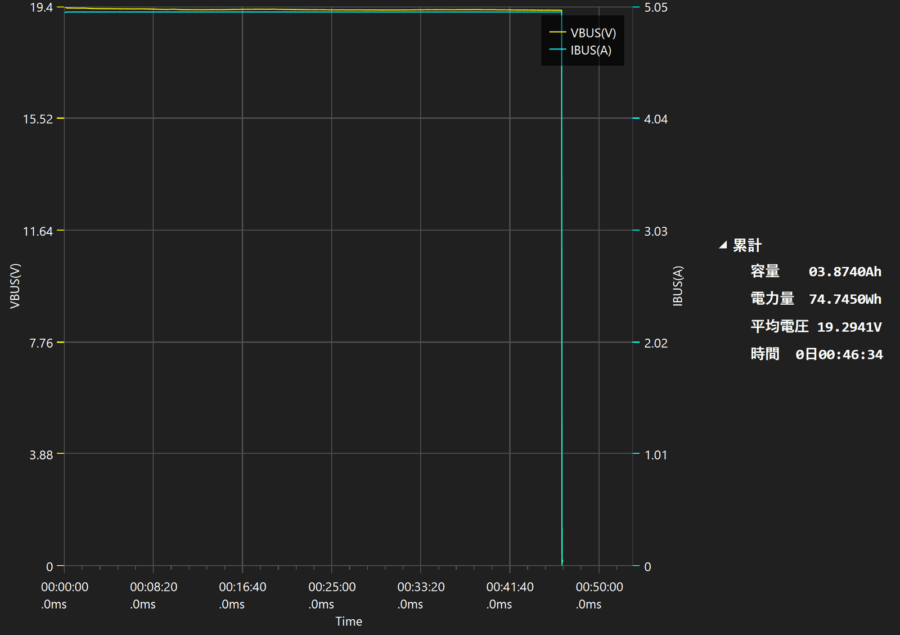Screen dimensions: 900x635
Task: Click the 00:41:40 time axis tick label
Action: click(509, 587)
